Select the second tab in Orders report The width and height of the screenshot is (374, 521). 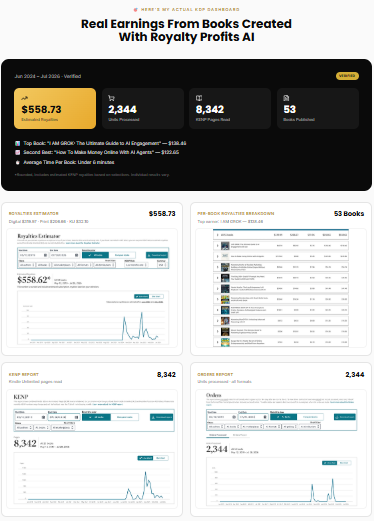tap(240, 435)
